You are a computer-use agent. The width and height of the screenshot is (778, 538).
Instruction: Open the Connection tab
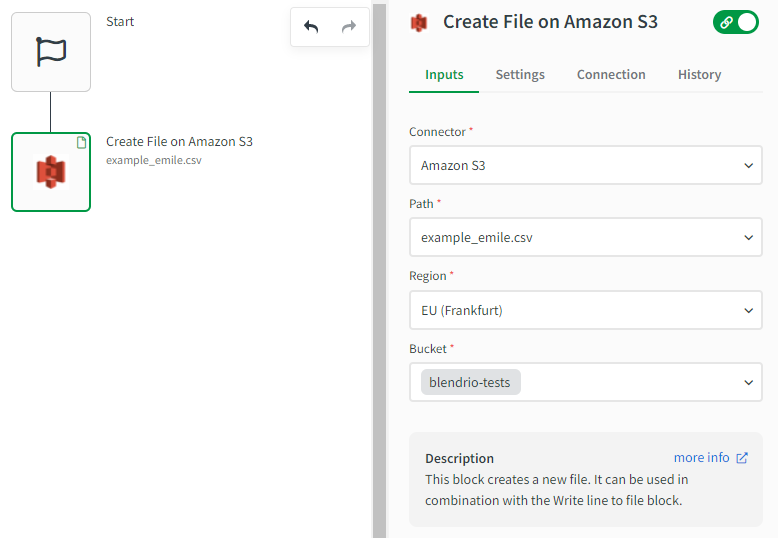tap(611, 75)
